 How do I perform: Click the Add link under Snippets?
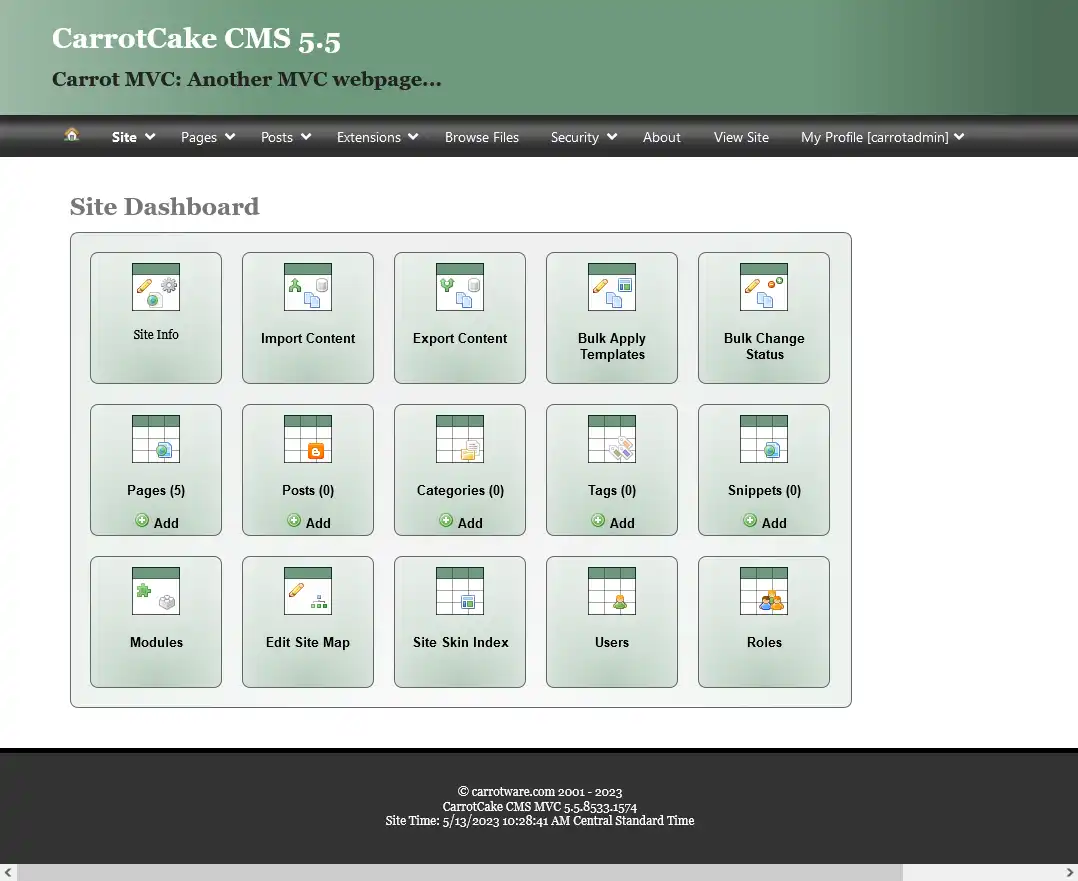[774, 523]
